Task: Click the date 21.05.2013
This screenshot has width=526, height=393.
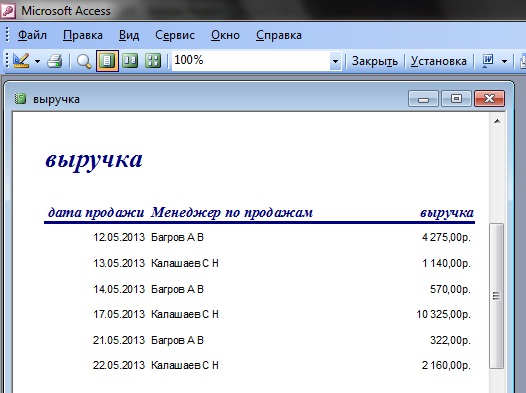Action: (x=119, y=340)
